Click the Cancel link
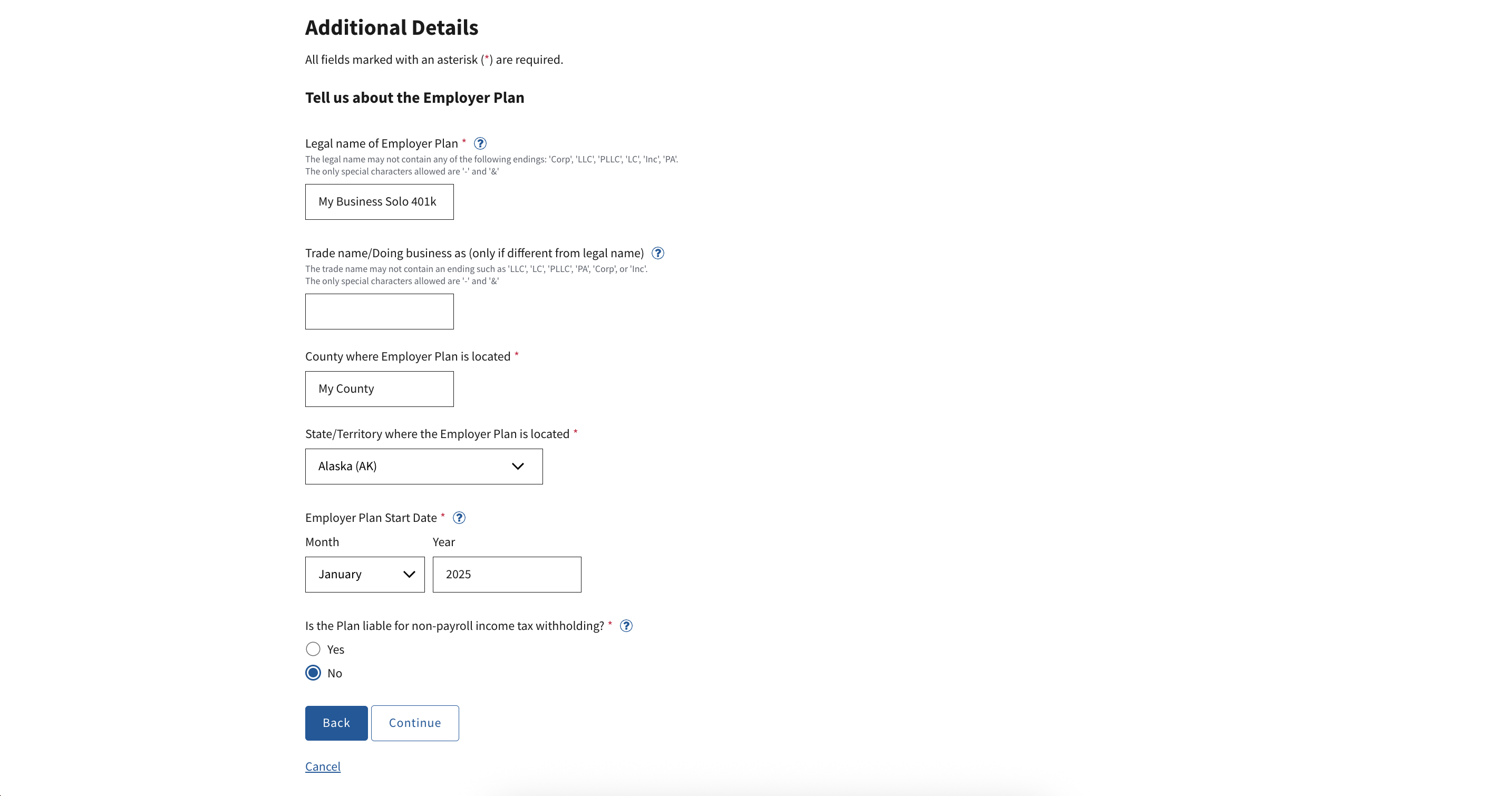 pos(323,766)
